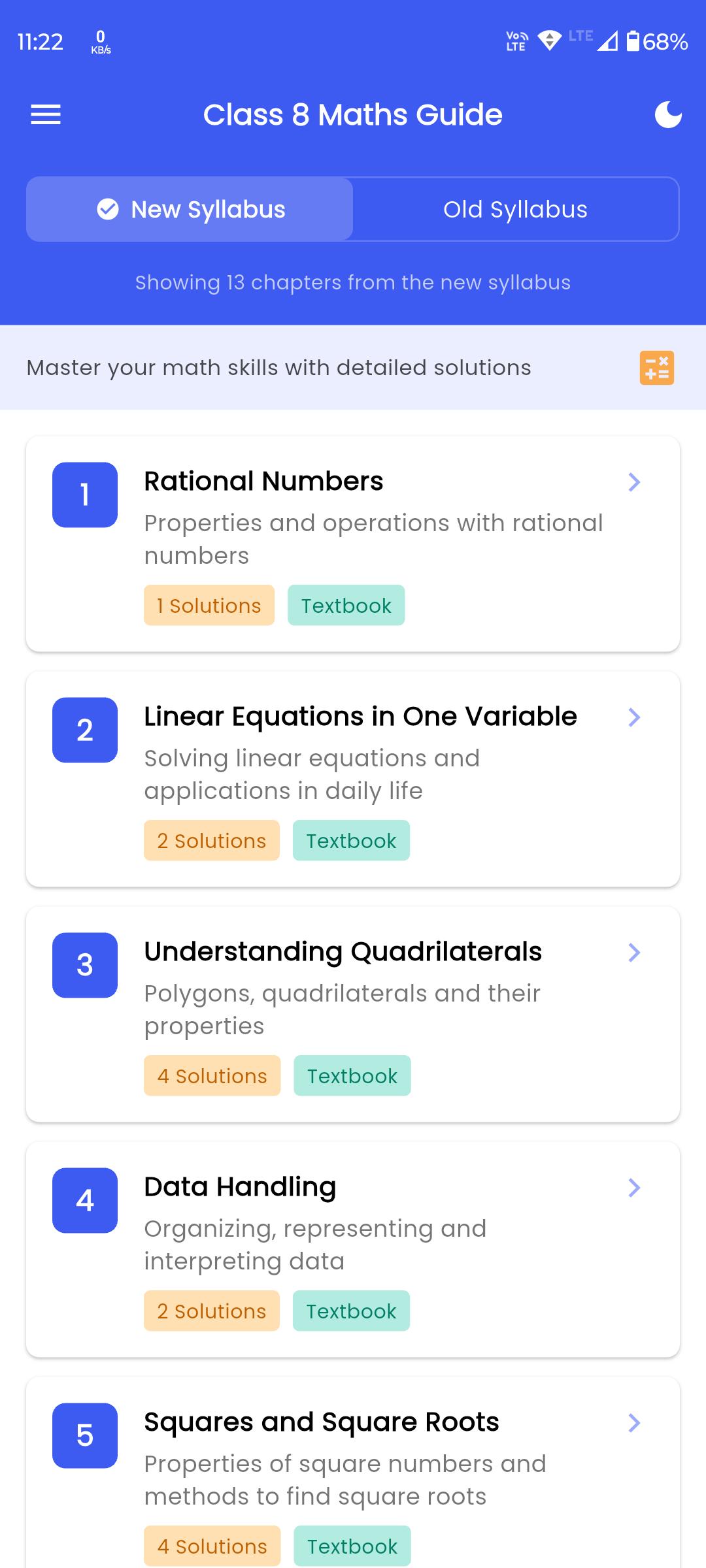Tap the chapter 5 number badge
706x1568 pixels.
(x=85, y=1435)
